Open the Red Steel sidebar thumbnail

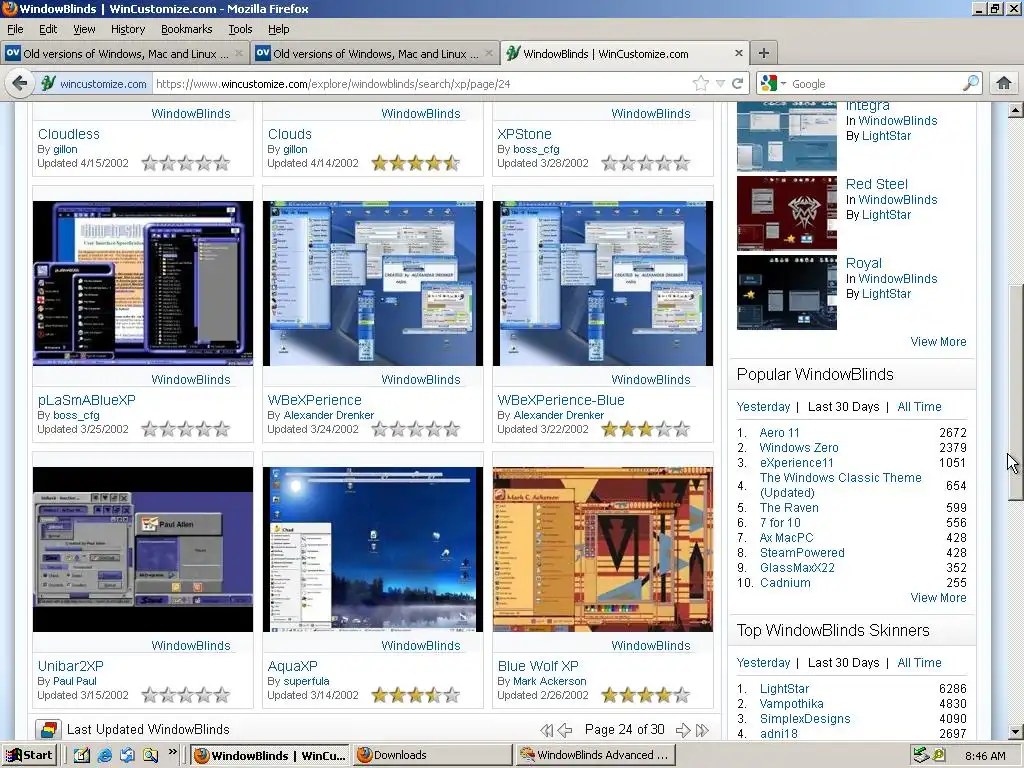click(x=786, y=213)
